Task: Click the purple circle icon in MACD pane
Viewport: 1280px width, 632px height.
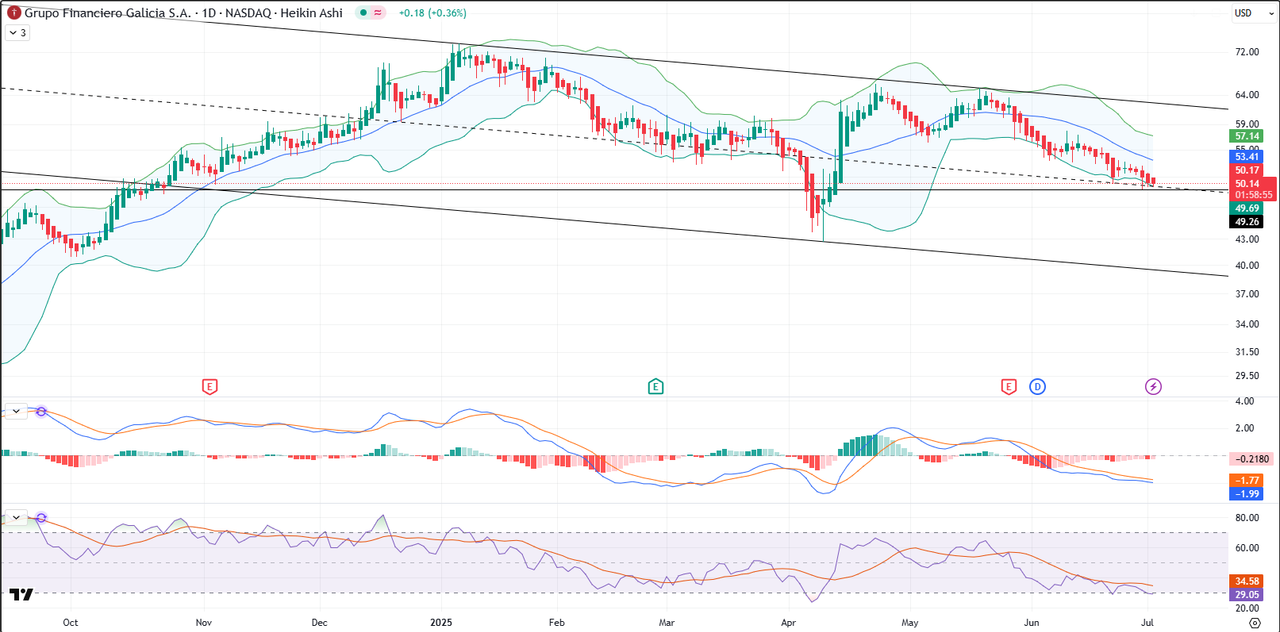Action: [x=41, y=411]
